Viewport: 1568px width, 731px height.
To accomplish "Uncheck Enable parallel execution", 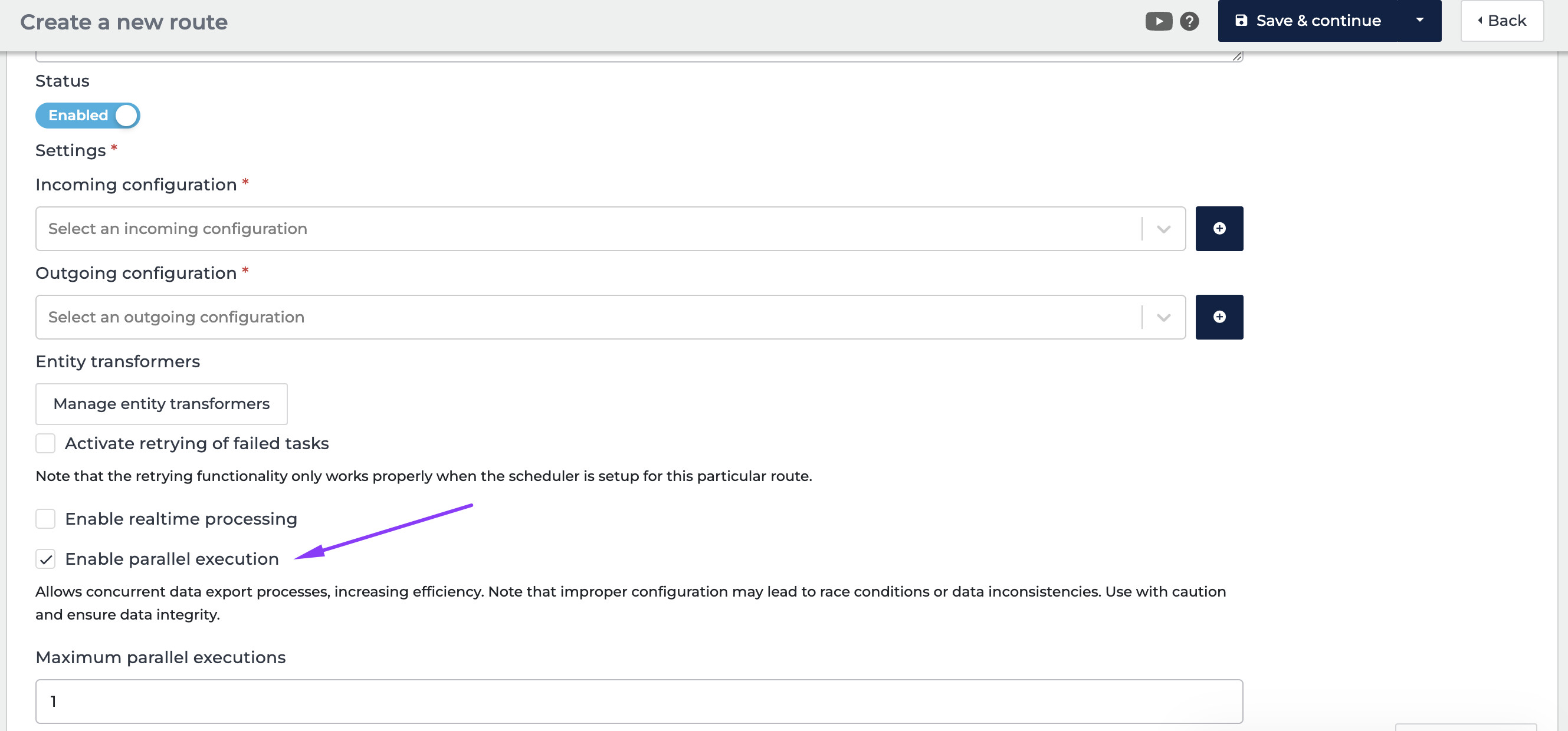I will [45, 559].
